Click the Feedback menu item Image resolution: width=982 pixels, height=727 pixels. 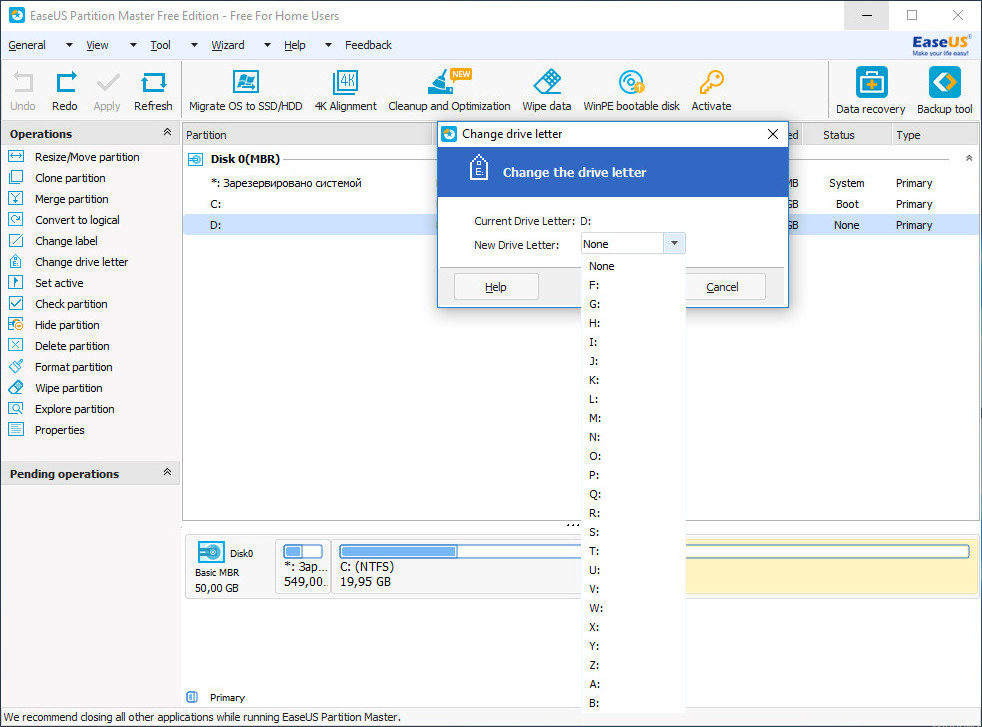click(x=368, y=45)
